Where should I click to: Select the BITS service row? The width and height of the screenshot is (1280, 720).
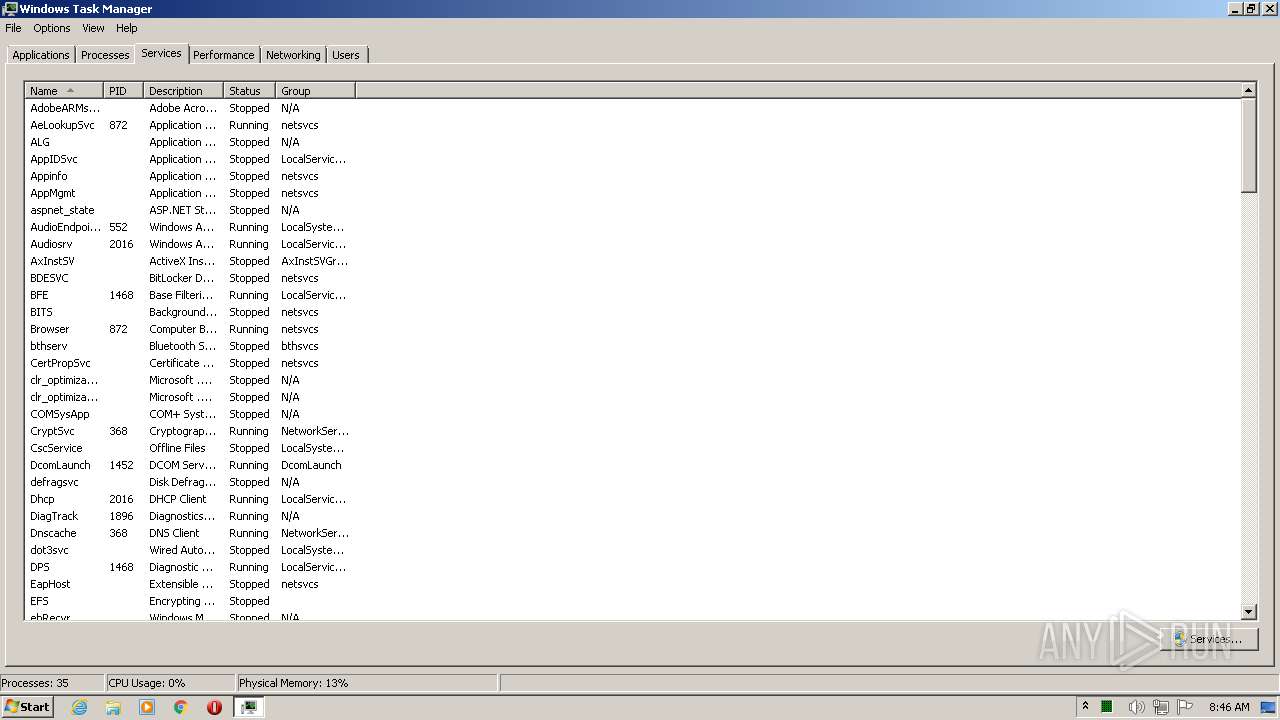pos(190,312)
